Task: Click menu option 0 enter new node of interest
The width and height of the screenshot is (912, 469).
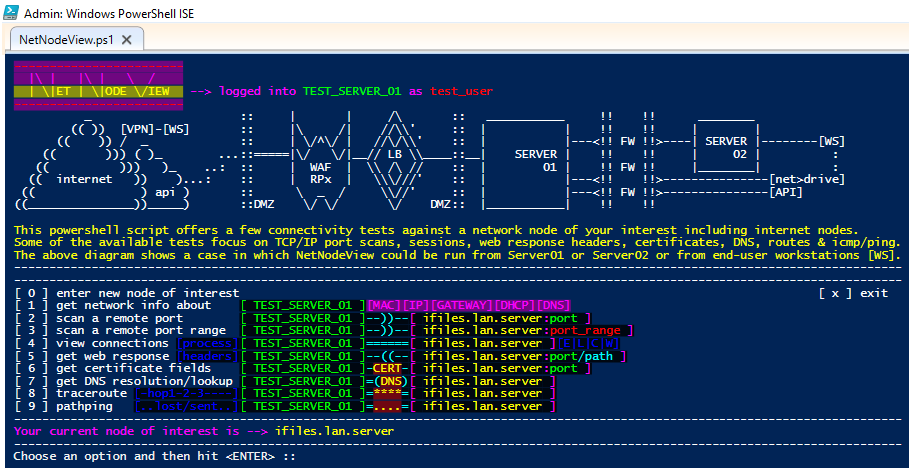Action: click(126, 293)
